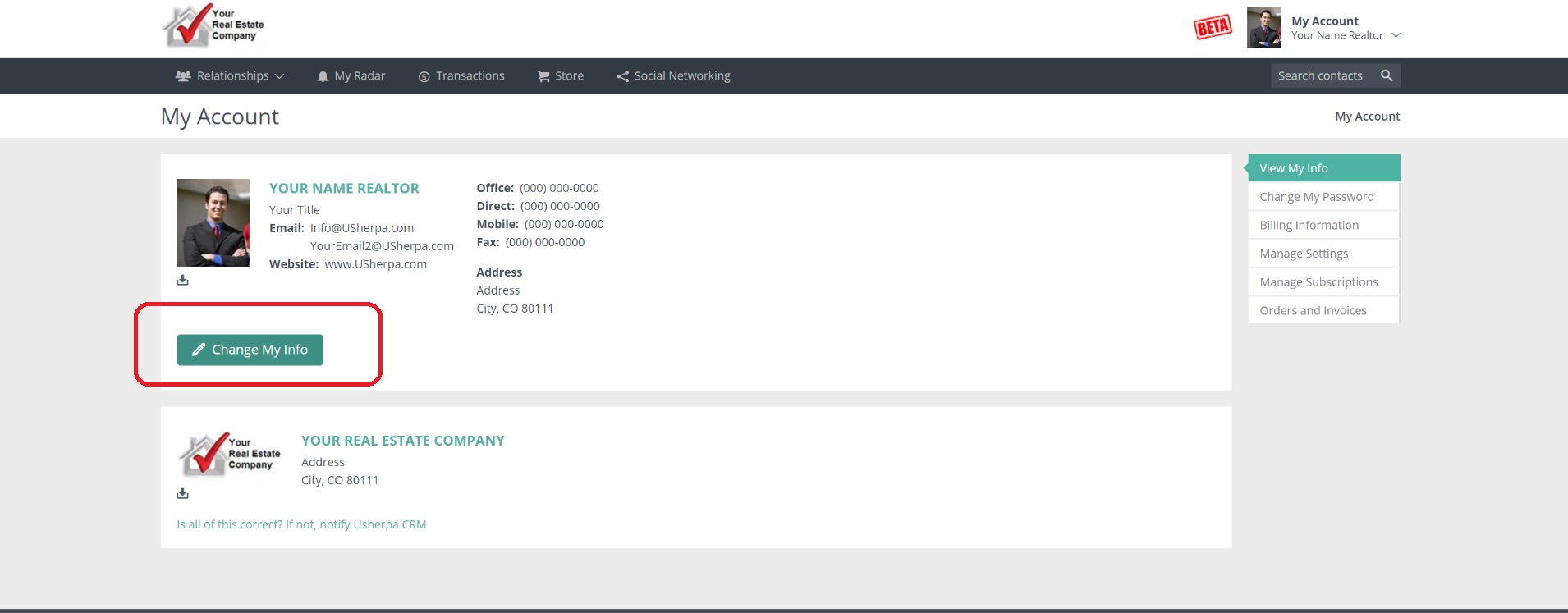This screenshot has height=613, width=1568.
Task: Click the Change My Info button
Action: coord(250,350)
